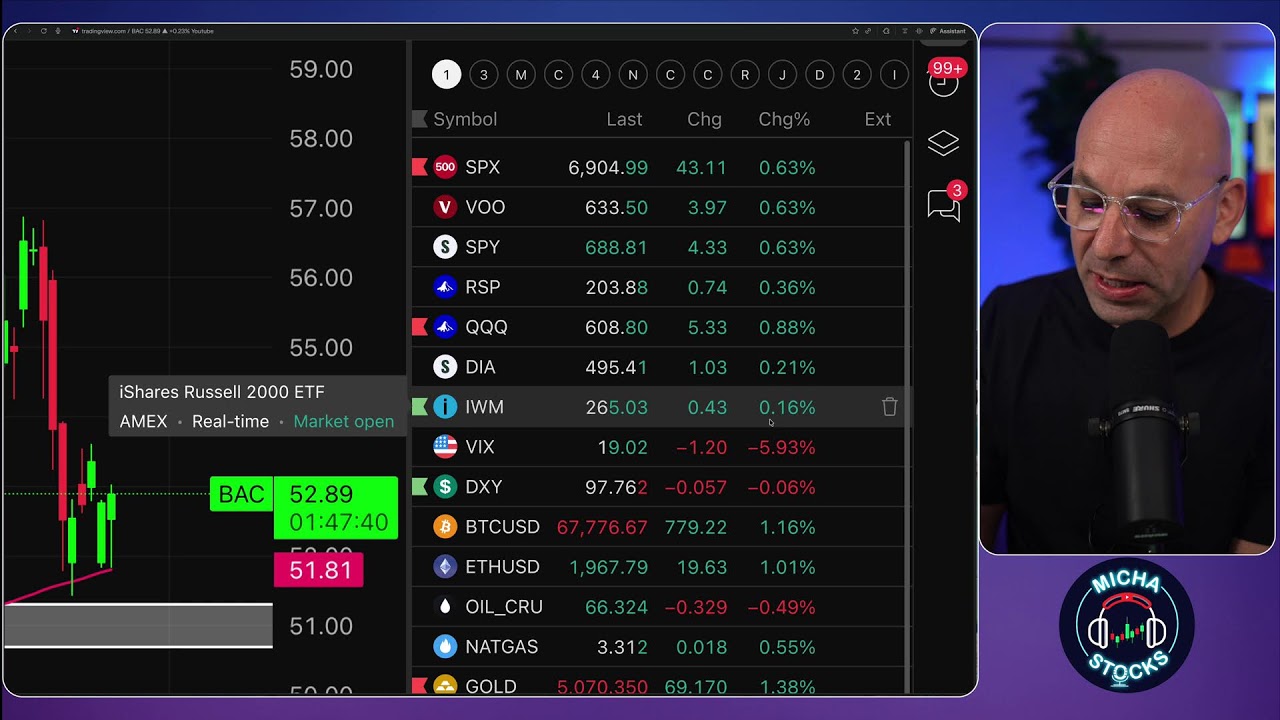Toggle the red flag on SPX row
Screen dimensions: 1280x720
[x=420, y=167]
